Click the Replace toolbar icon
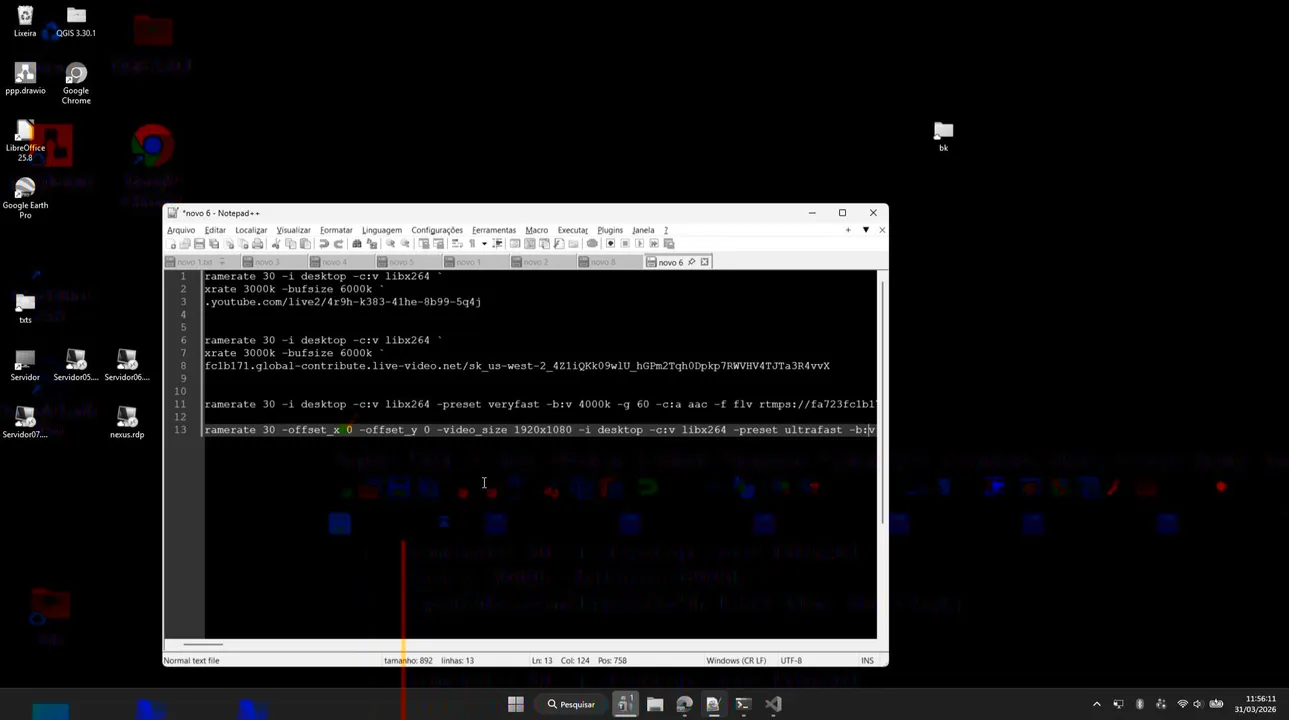The width and height of the screenshot is (1289, 720). [372, 244]
